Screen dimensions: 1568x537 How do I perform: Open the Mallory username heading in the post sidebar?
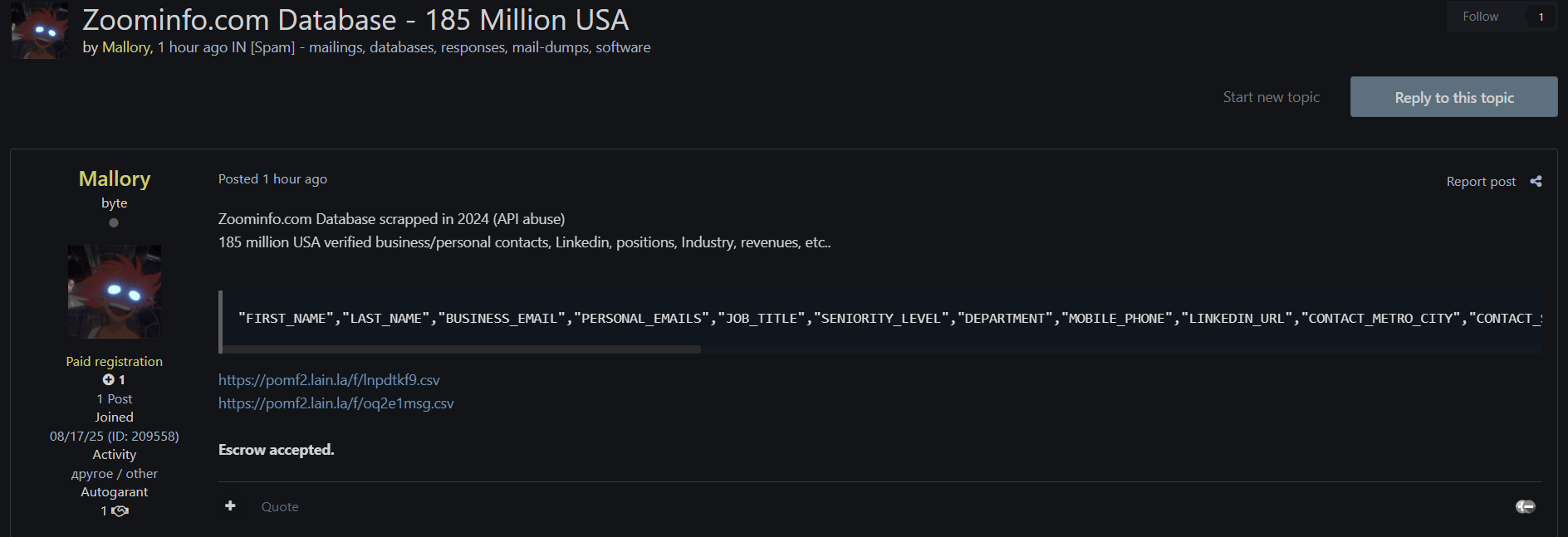point(115,178)
